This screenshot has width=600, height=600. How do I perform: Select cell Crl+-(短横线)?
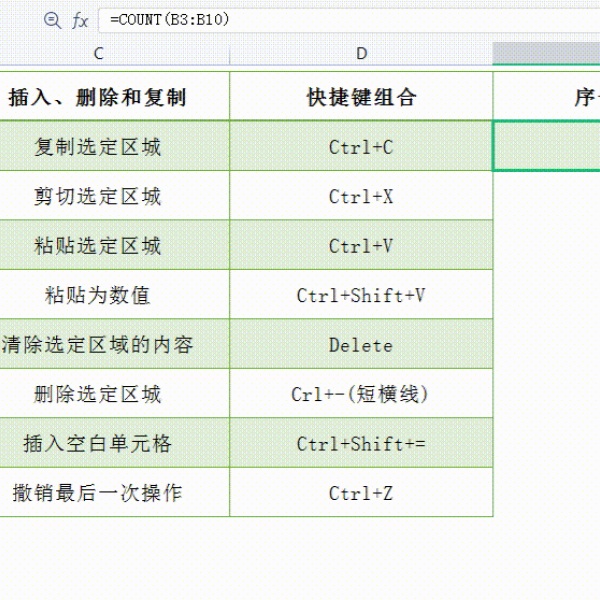click(x=361, y=393)
